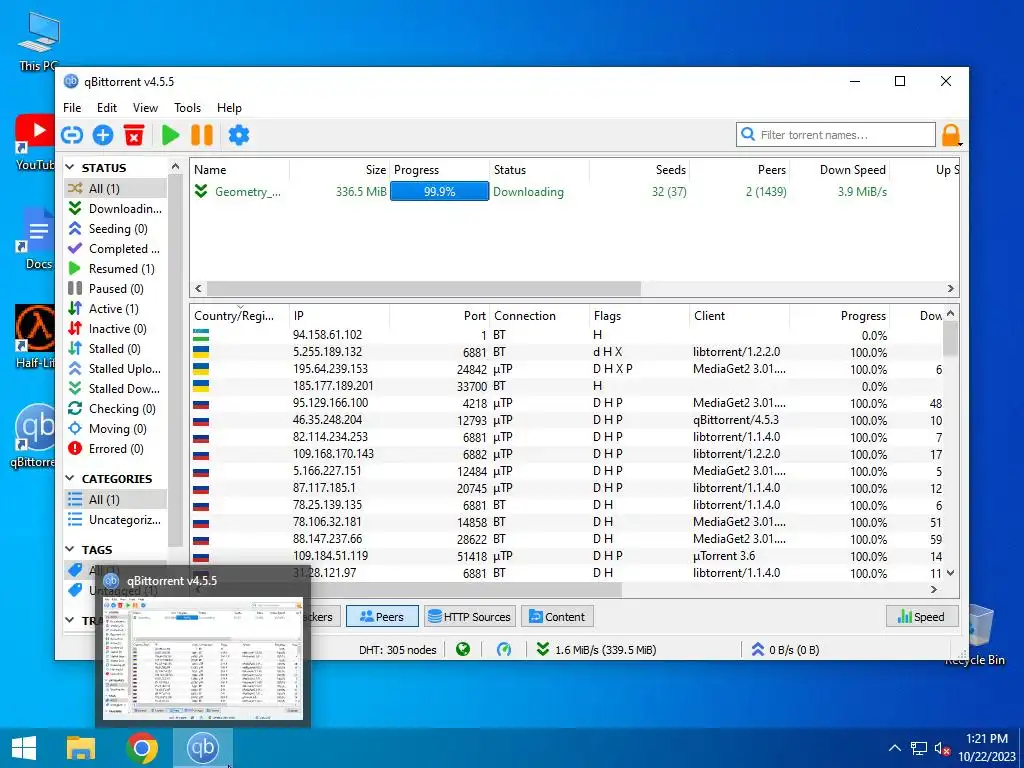
Task: Sort peers by Flags column header
Action: 639,316
